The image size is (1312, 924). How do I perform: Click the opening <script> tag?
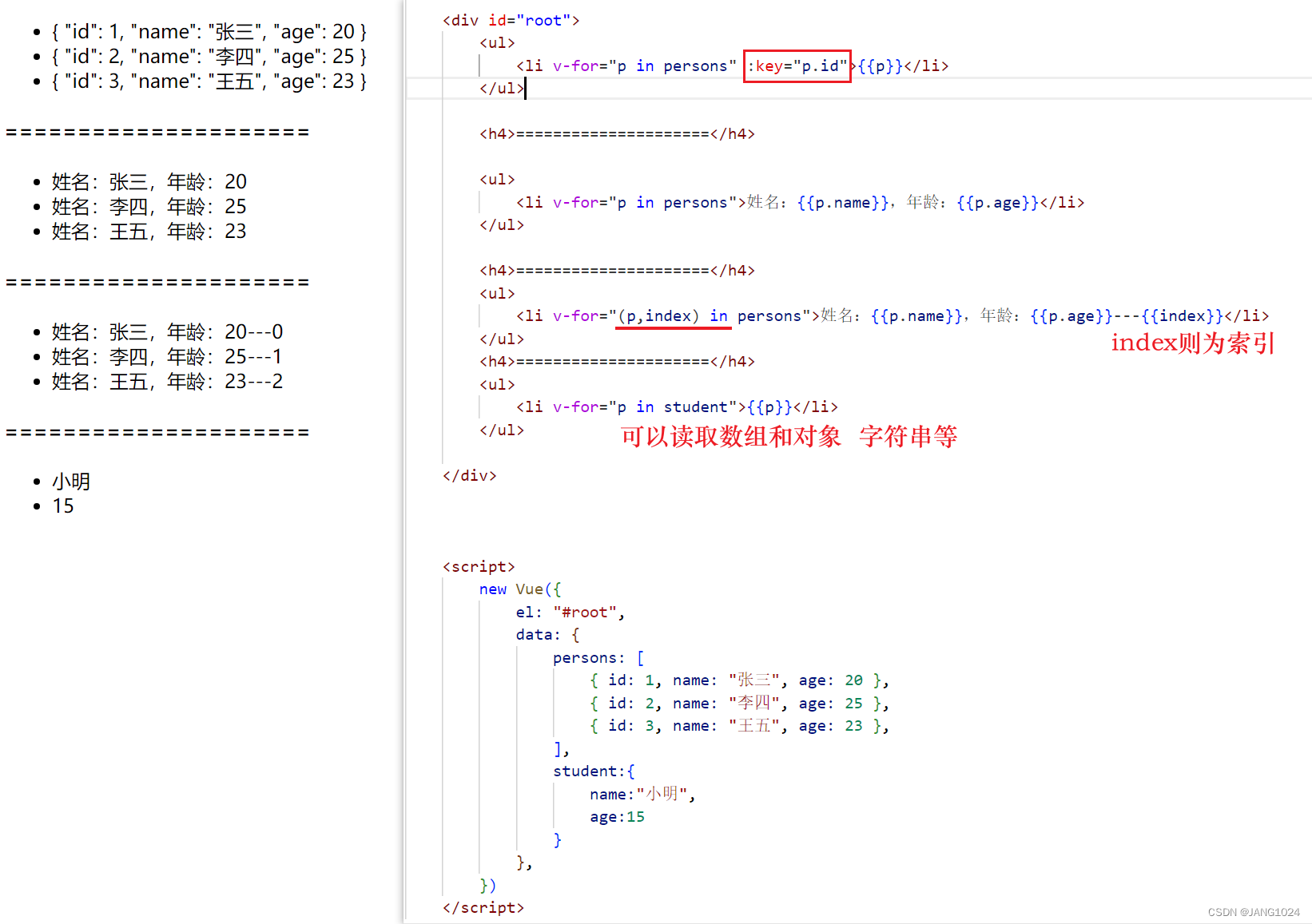tap(479, 567)
